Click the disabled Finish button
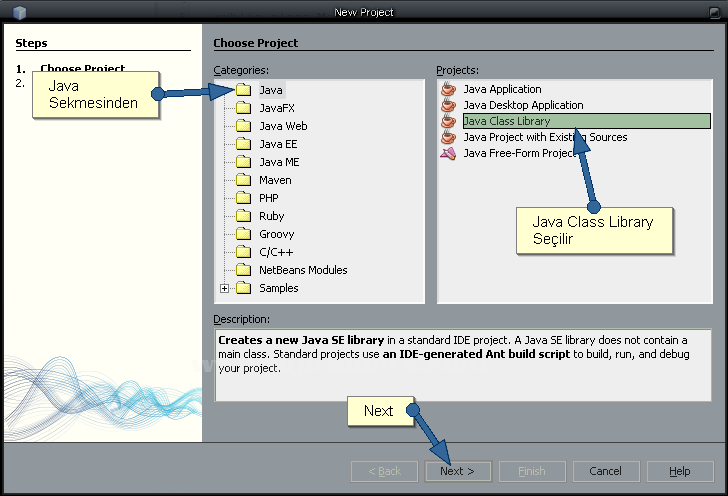The width and height of the screenshot is (728, 496). 532,471
